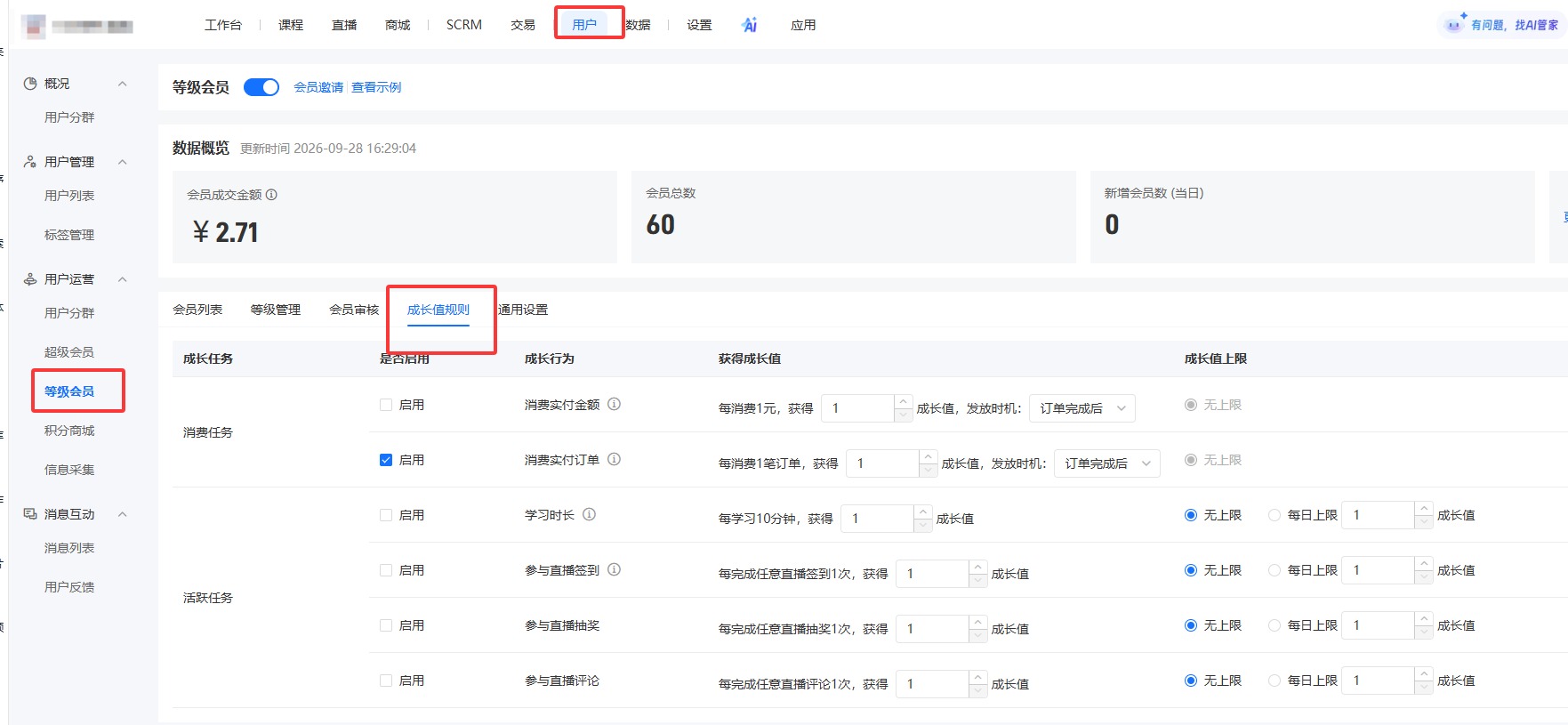
Task: Click the info icon next to 参与直播签到
Action: (x=614, y=569)
